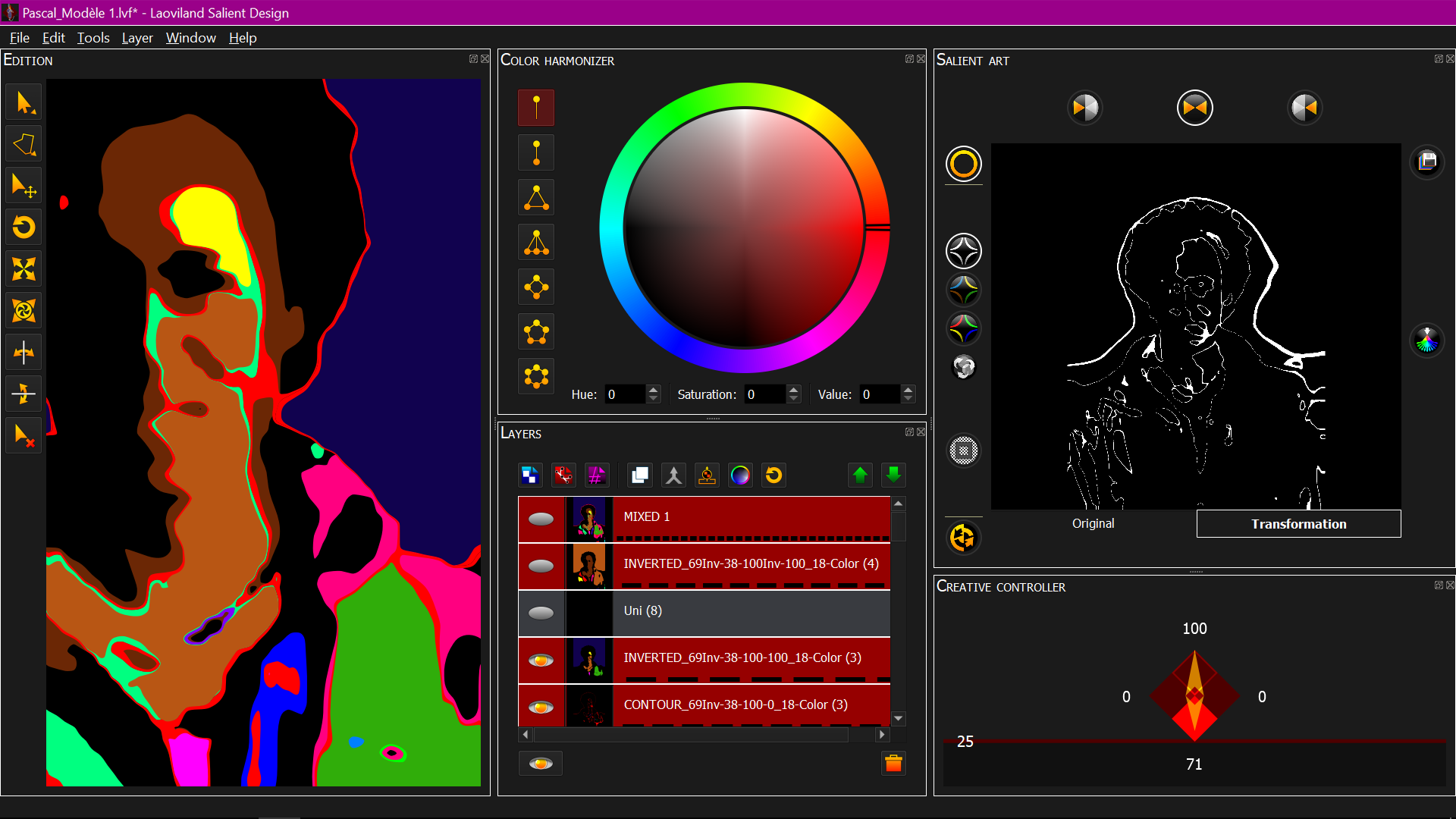Expand the Layers panel scrollbar downward
The width and height of the screenshot is (1456, 819).
(x=899, y=718)
